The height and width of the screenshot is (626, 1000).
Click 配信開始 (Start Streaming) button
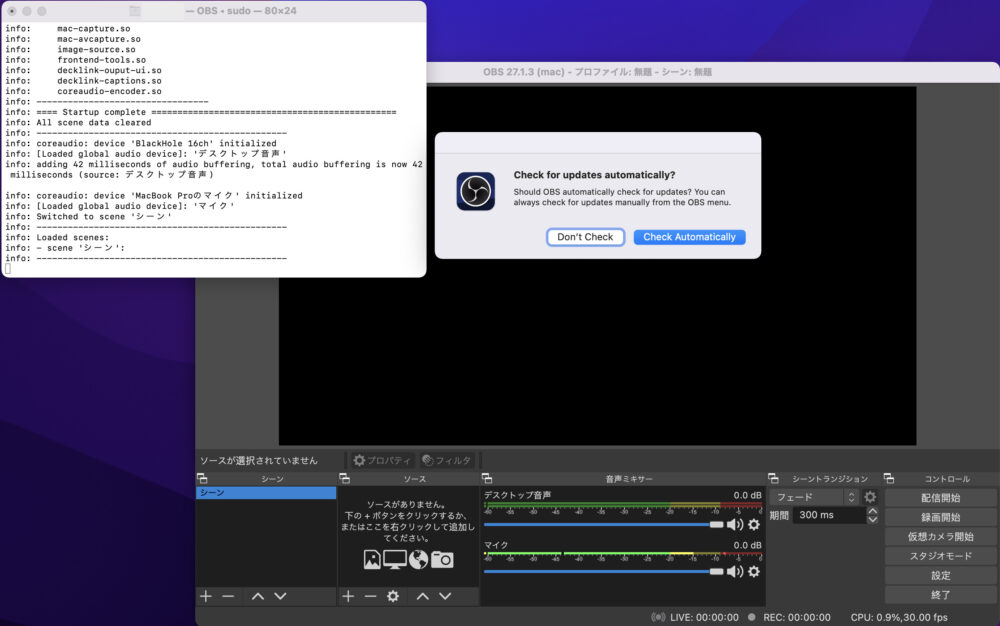click(x=941, y=498)
